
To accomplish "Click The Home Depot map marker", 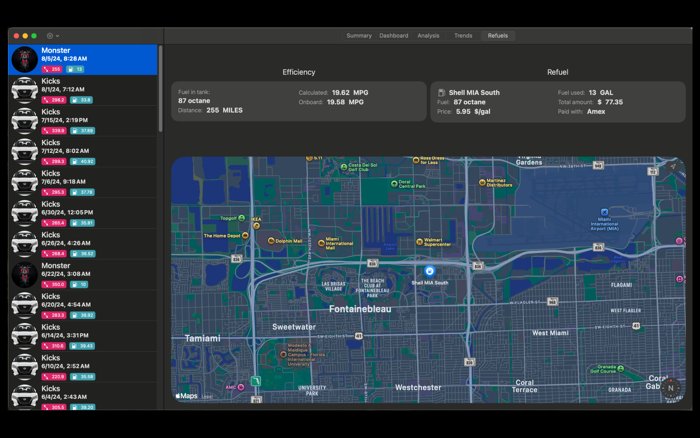I will 245,235.
